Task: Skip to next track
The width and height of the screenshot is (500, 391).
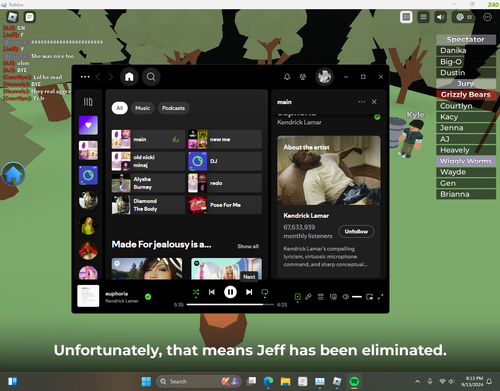Action: click(249, 292)
